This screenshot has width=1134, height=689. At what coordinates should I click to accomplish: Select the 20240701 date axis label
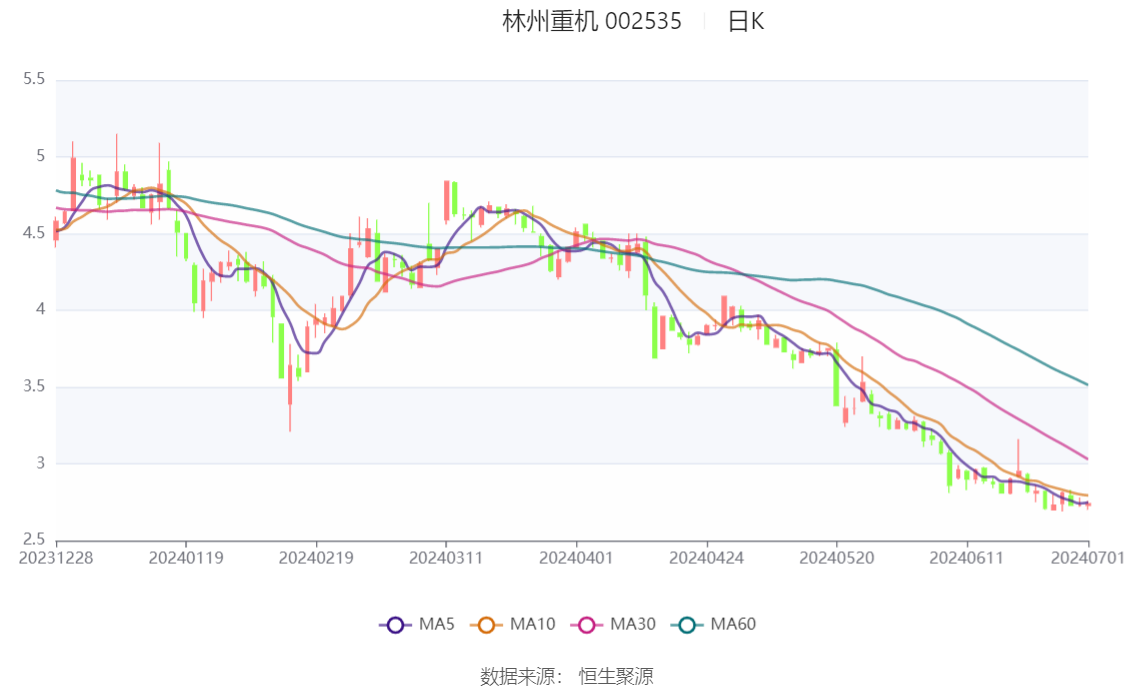tap(1088, 558)
